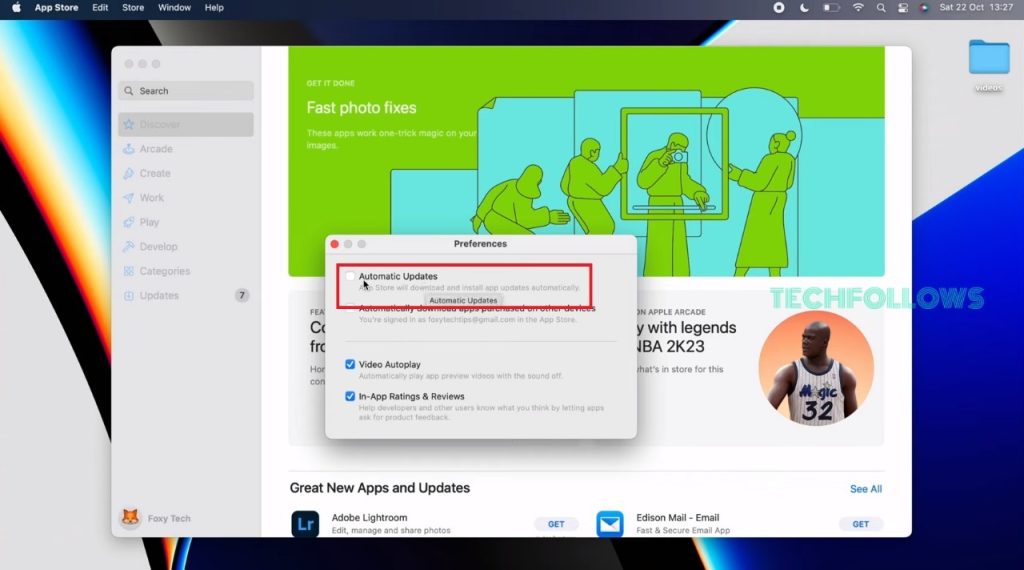
Task: Click the Work paper-plane icon in sidebar
Action: click(129, 198)
